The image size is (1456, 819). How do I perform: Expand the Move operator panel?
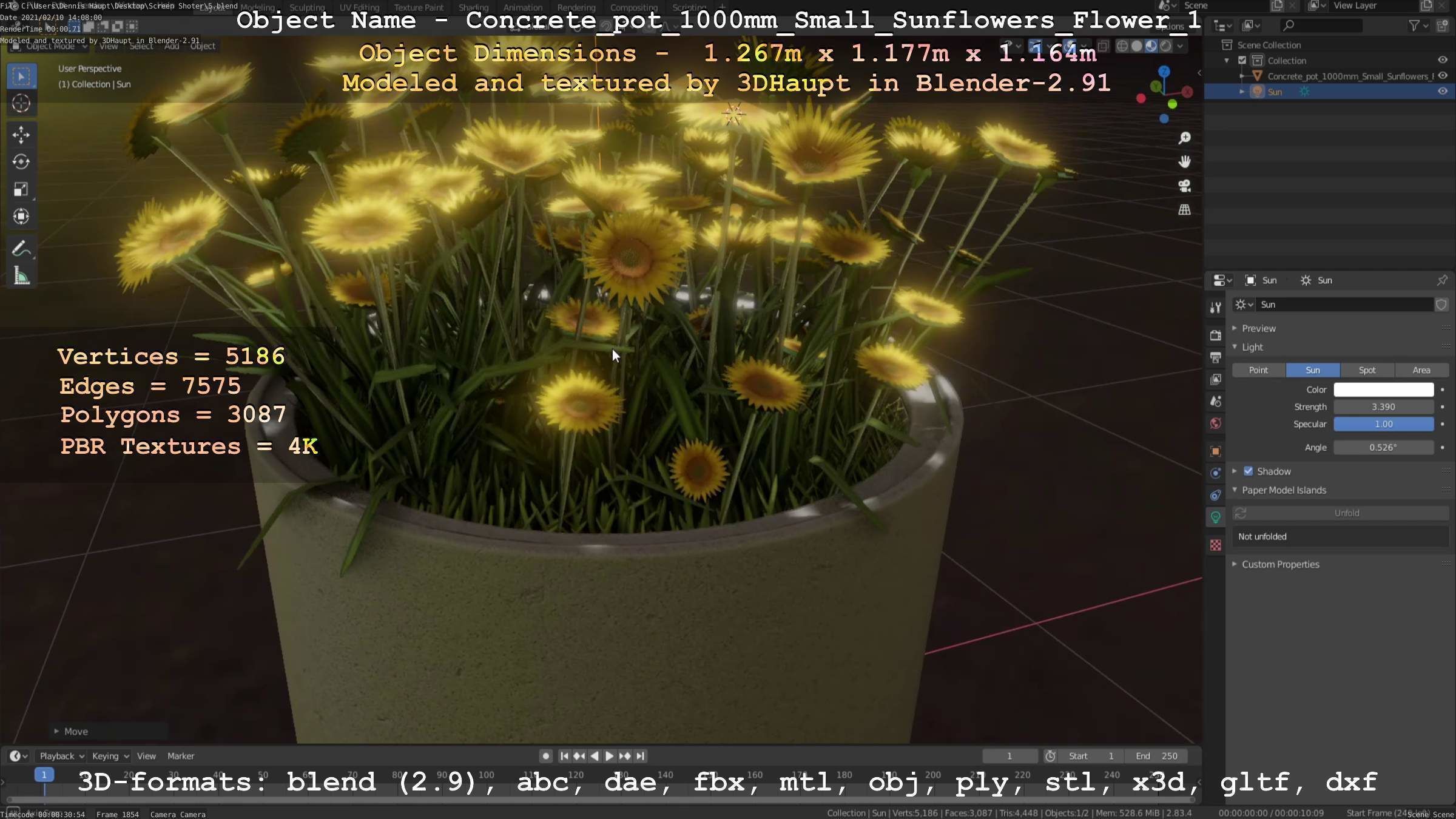tap(56, 732)
